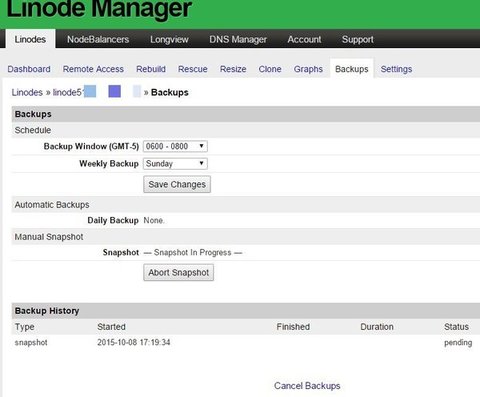480x397 pixels.
Task: Click the Linodes breadcrumb link
Action: coord(27,92)
